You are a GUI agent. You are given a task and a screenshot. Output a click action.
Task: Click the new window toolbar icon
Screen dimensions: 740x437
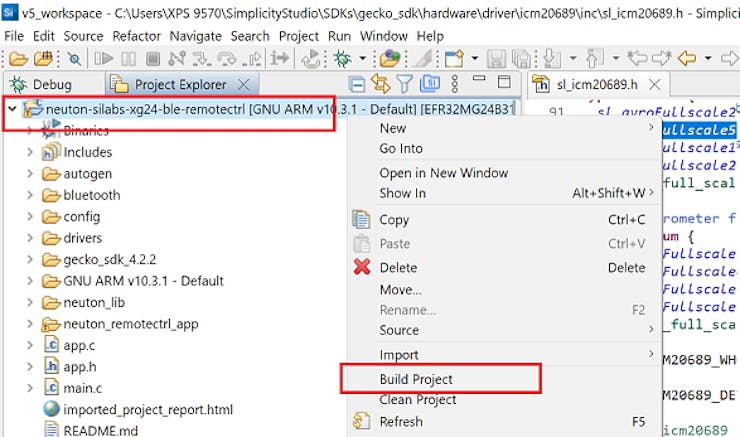tap(454, 59)
